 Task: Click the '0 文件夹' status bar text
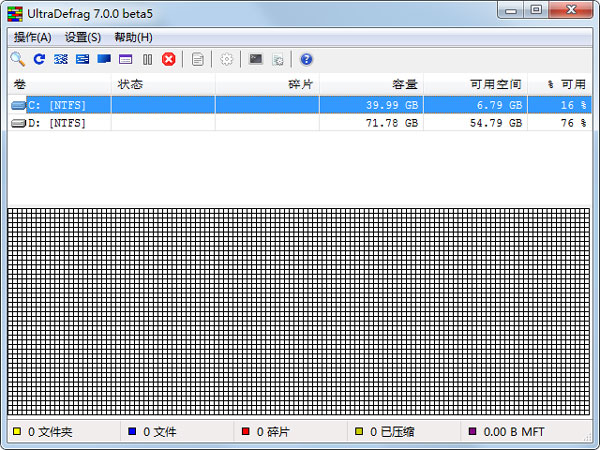pos(50,432)
